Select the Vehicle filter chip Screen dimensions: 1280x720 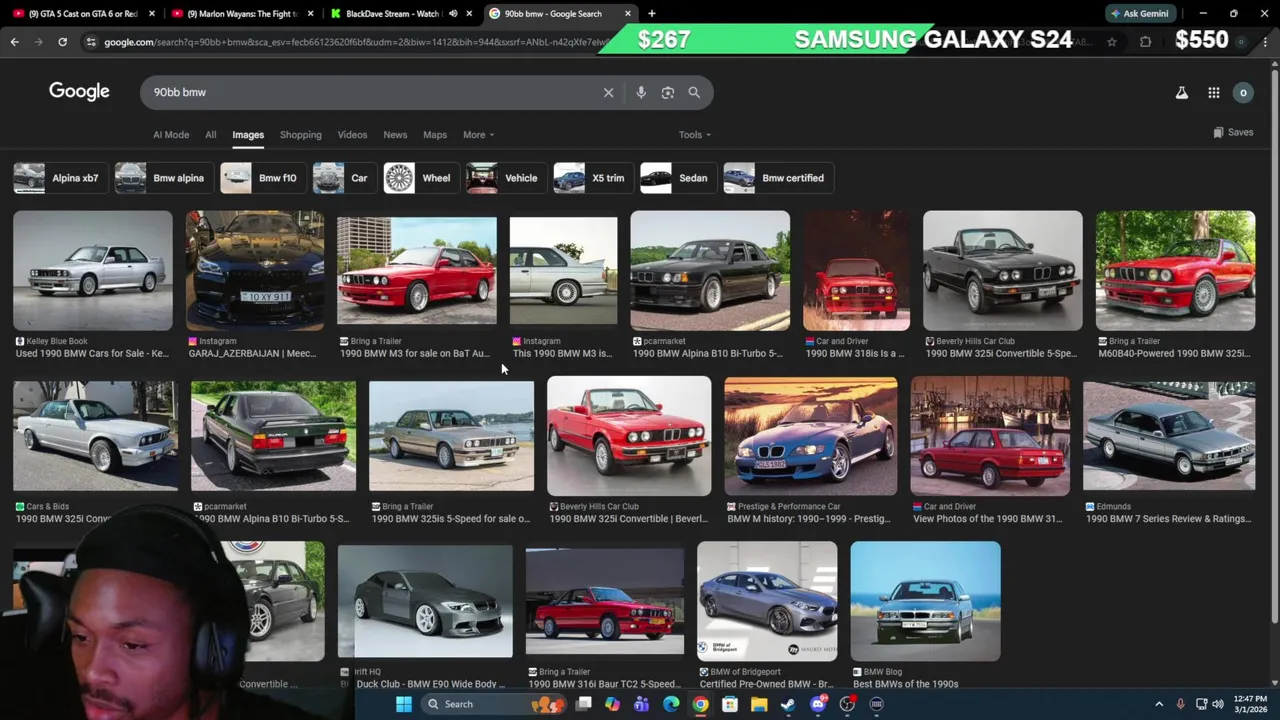pos(506,178)
